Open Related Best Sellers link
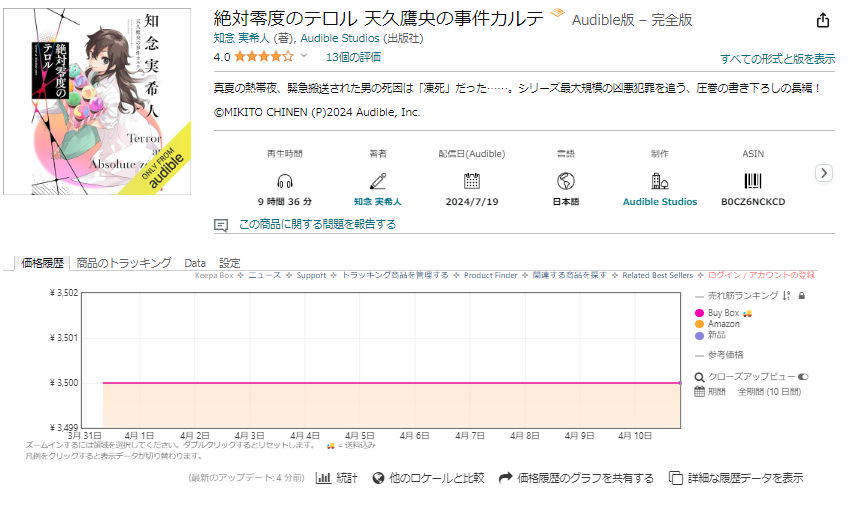This screenshot has width=852, height=518. pos(657,276)
